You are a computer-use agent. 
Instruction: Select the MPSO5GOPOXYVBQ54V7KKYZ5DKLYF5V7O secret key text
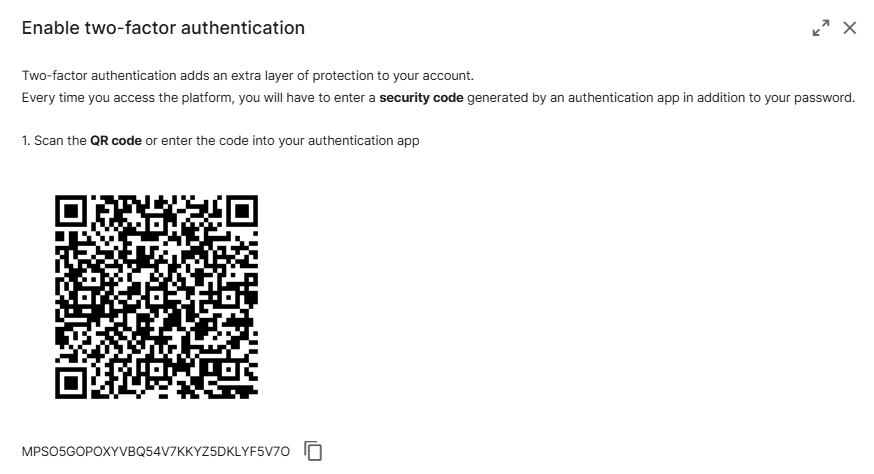(x=155, y=452)
